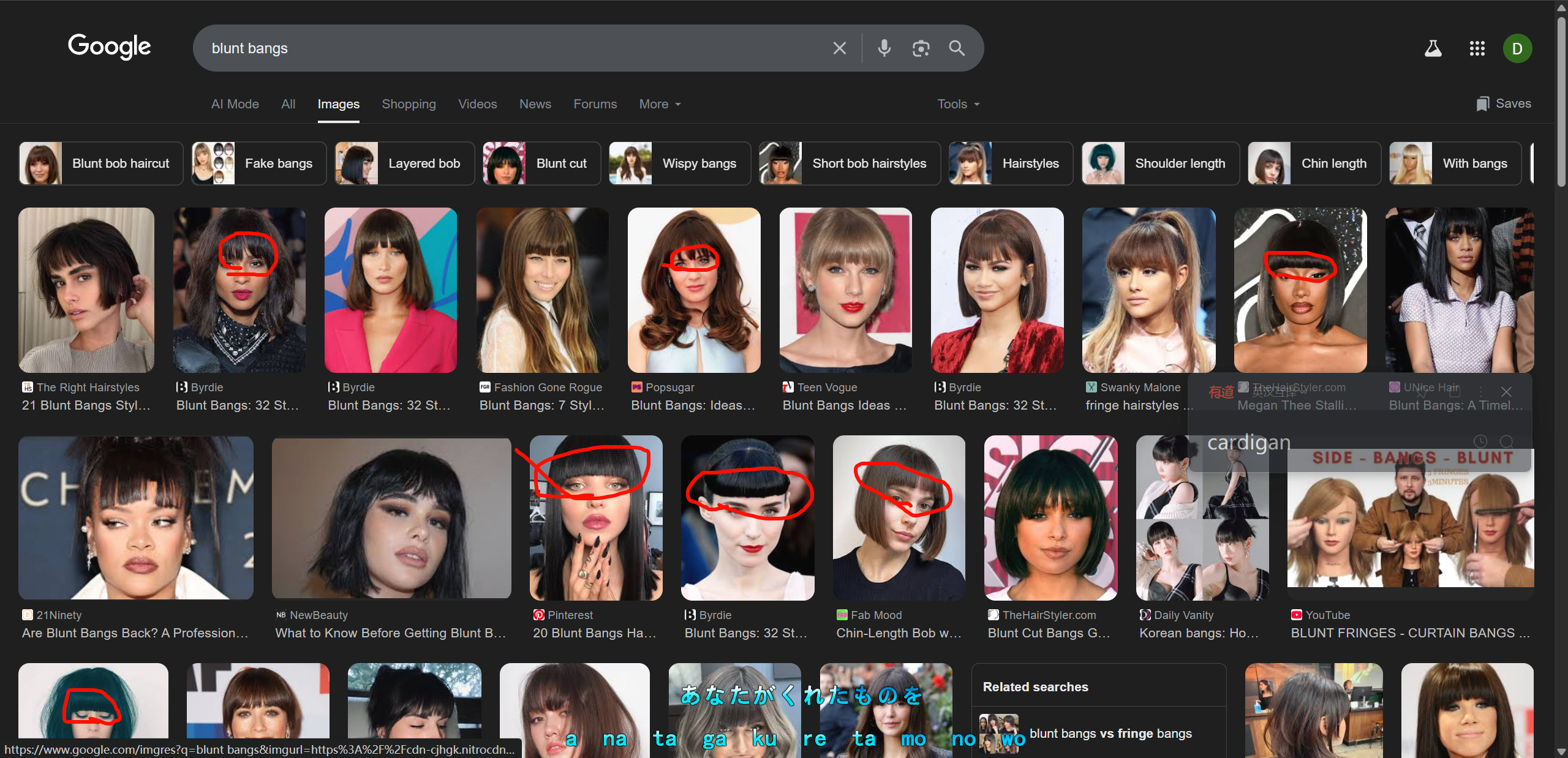Go to the Google logo homepage

pyautogui.click(x=109, y=47)
